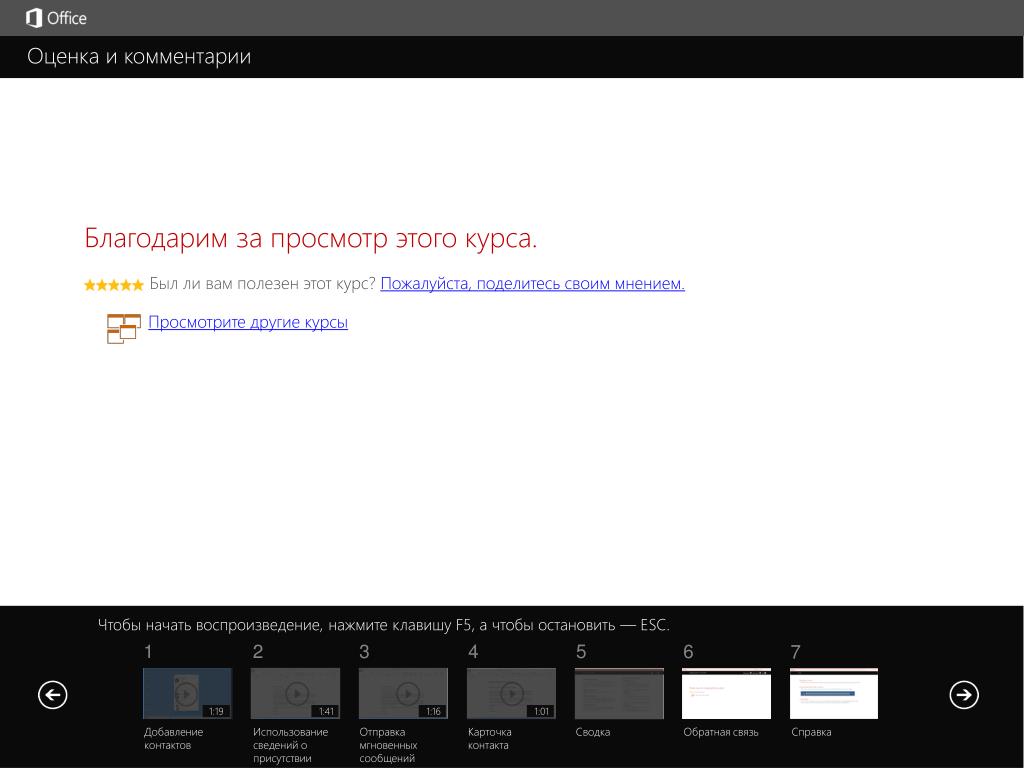Screen dimensions: 1024x768
Task: Play video 3 thumbnail with duration 1:16
Action: point(403,693)
